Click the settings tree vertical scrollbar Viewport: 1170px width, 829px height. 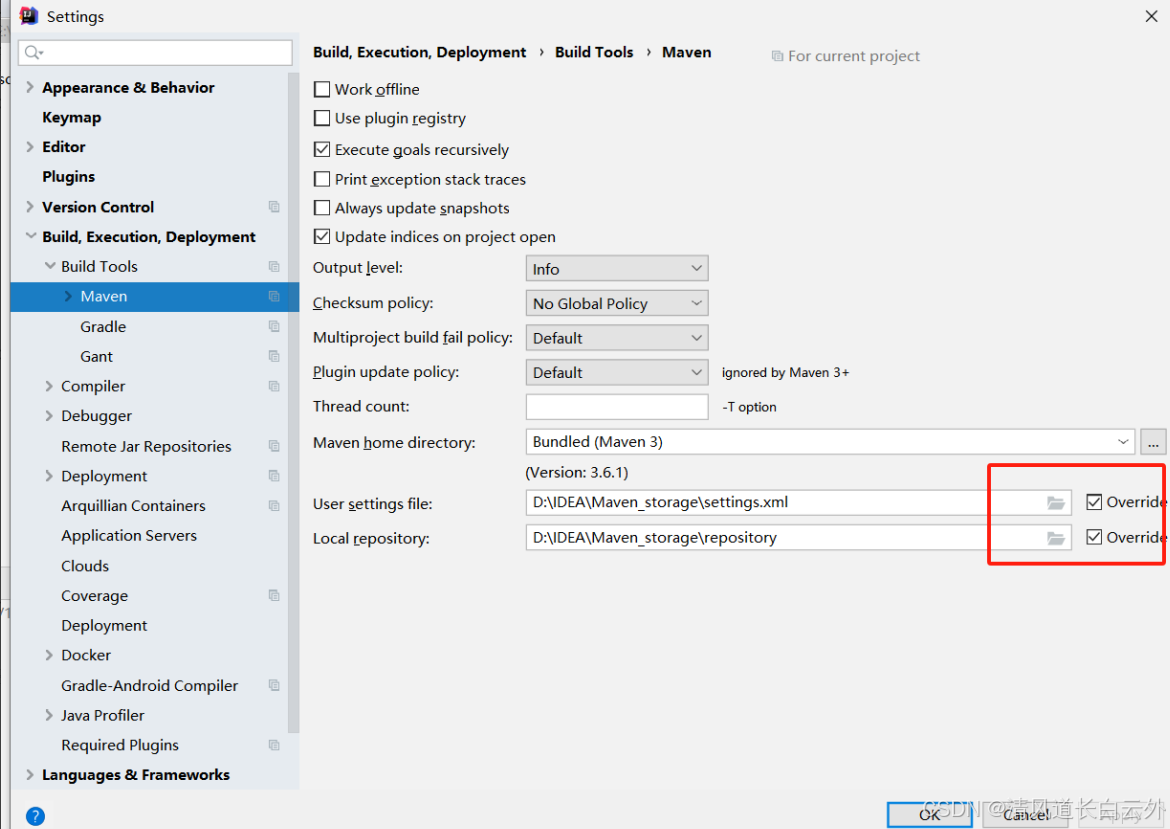pos(293,403)
